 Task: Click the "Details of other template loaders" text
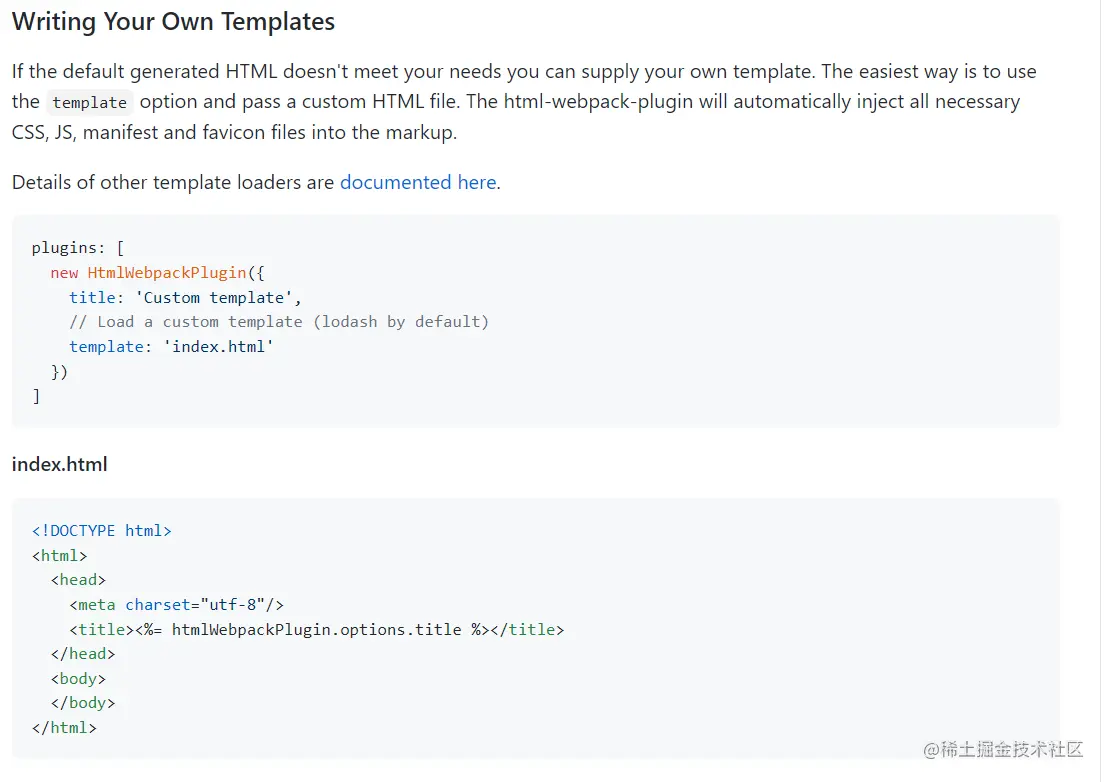coord(173,182)
